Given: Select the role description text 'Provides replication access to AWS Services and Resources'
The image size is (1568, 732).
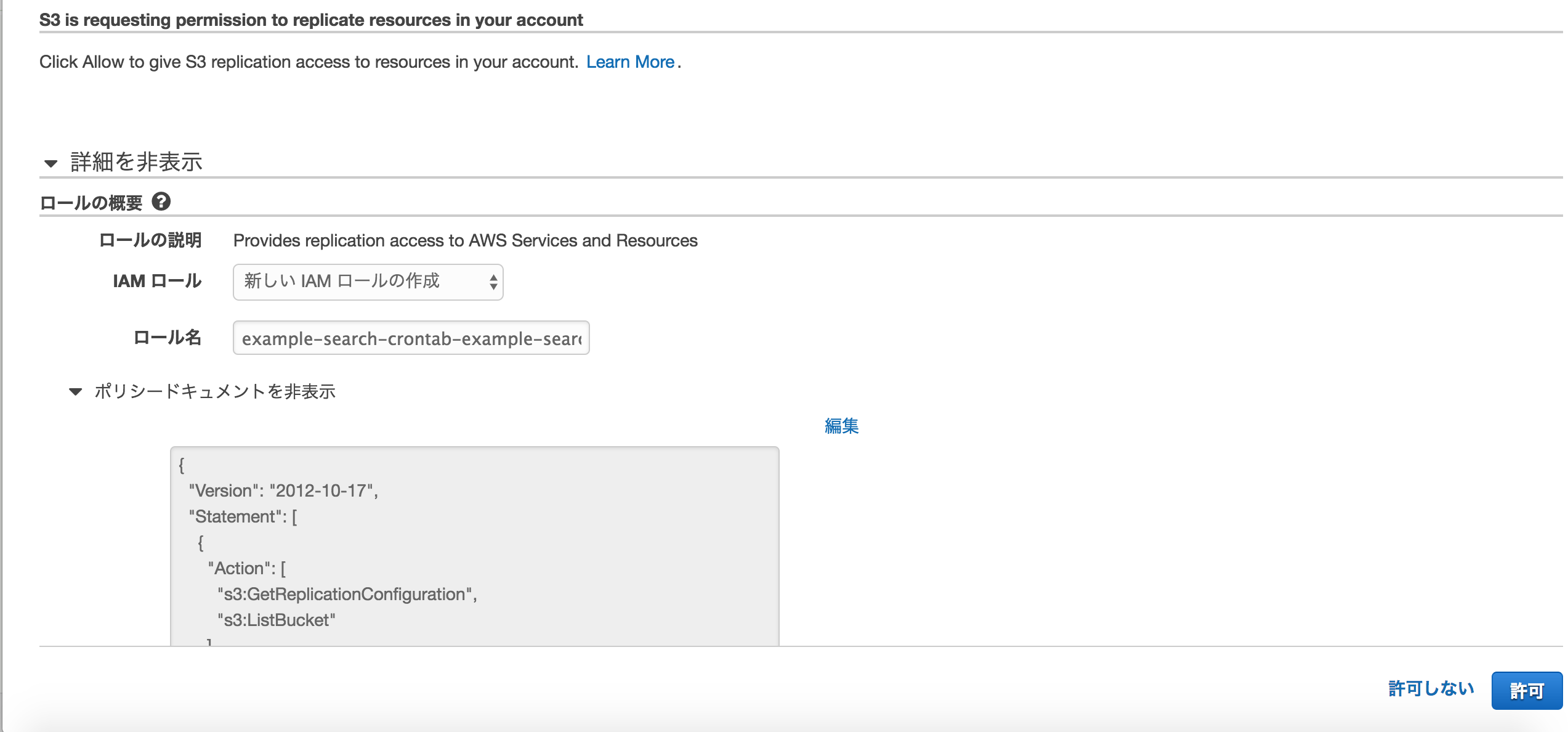Looking at the screenshot, I should pos(465,240).
